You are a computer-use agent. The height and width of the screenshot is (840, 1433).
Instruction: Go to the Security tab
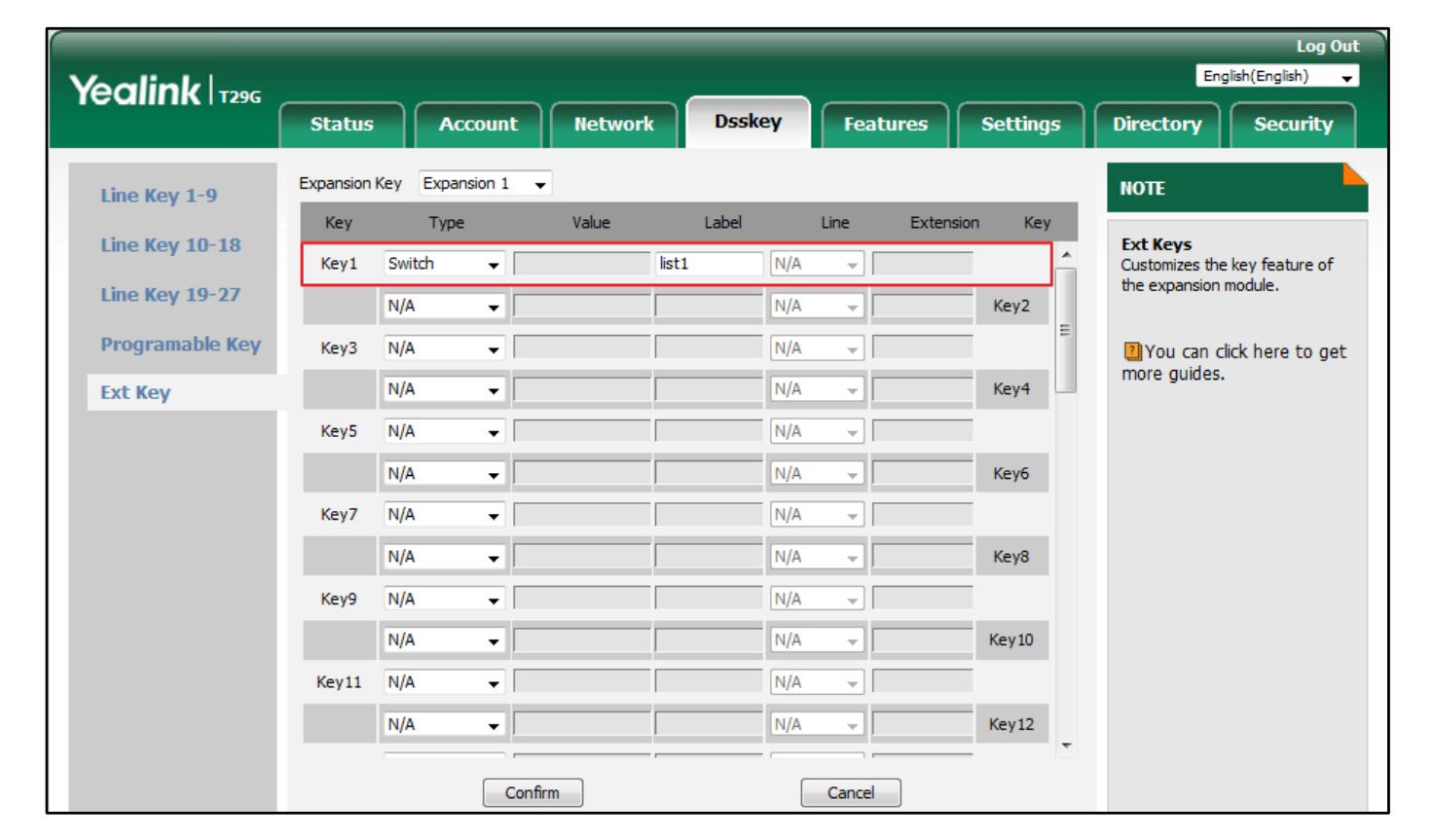pyautogui.click(x=1292, y=125)
